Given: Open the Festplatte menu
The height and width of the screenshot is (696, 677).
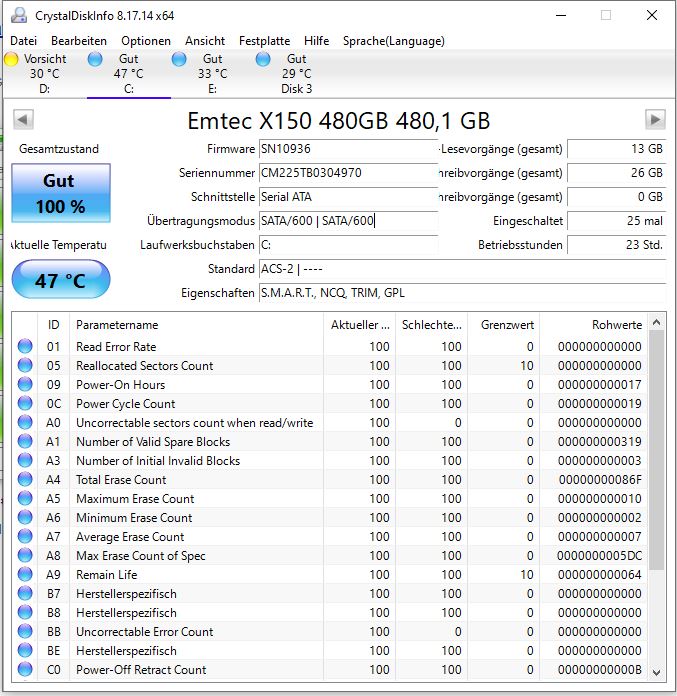Looking at the screenshot, I should pos(265,41).
